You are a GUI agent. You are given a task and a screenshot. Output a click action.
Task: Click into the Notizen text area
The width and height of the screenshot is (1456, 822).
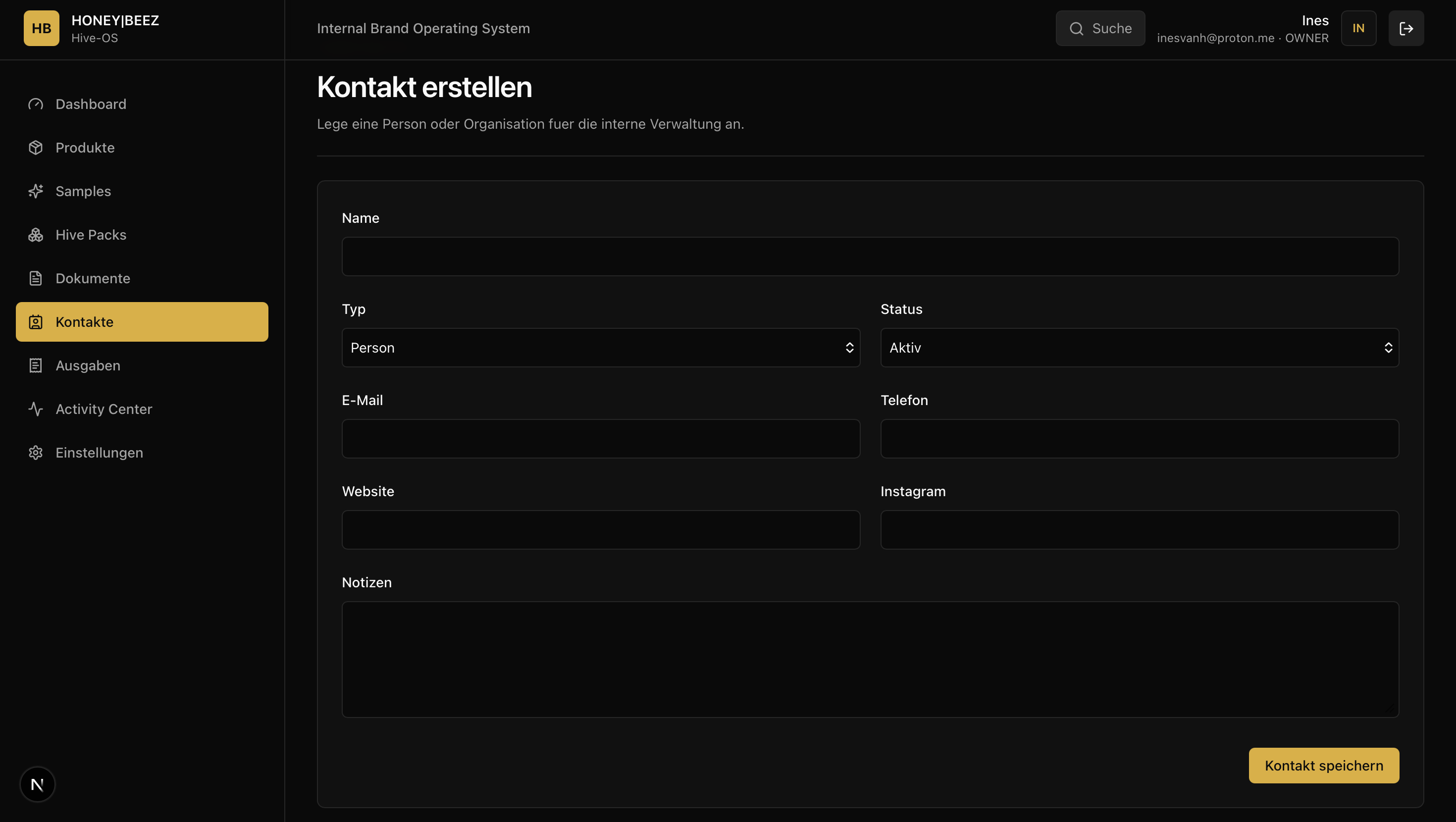871,660
